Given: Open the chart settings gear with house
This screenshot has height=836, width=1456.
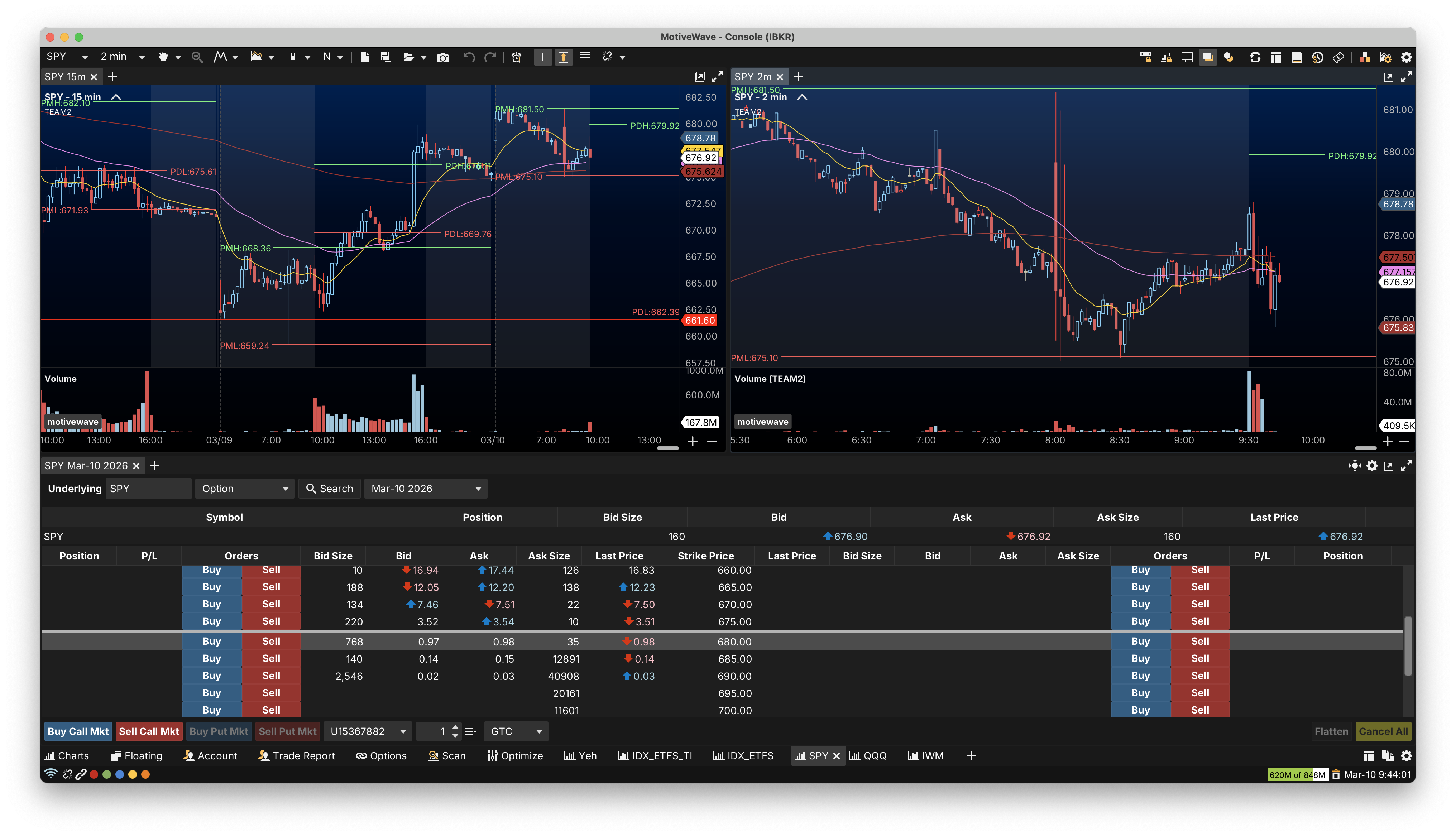Looking at the screenshot, I should [1385, 57].
